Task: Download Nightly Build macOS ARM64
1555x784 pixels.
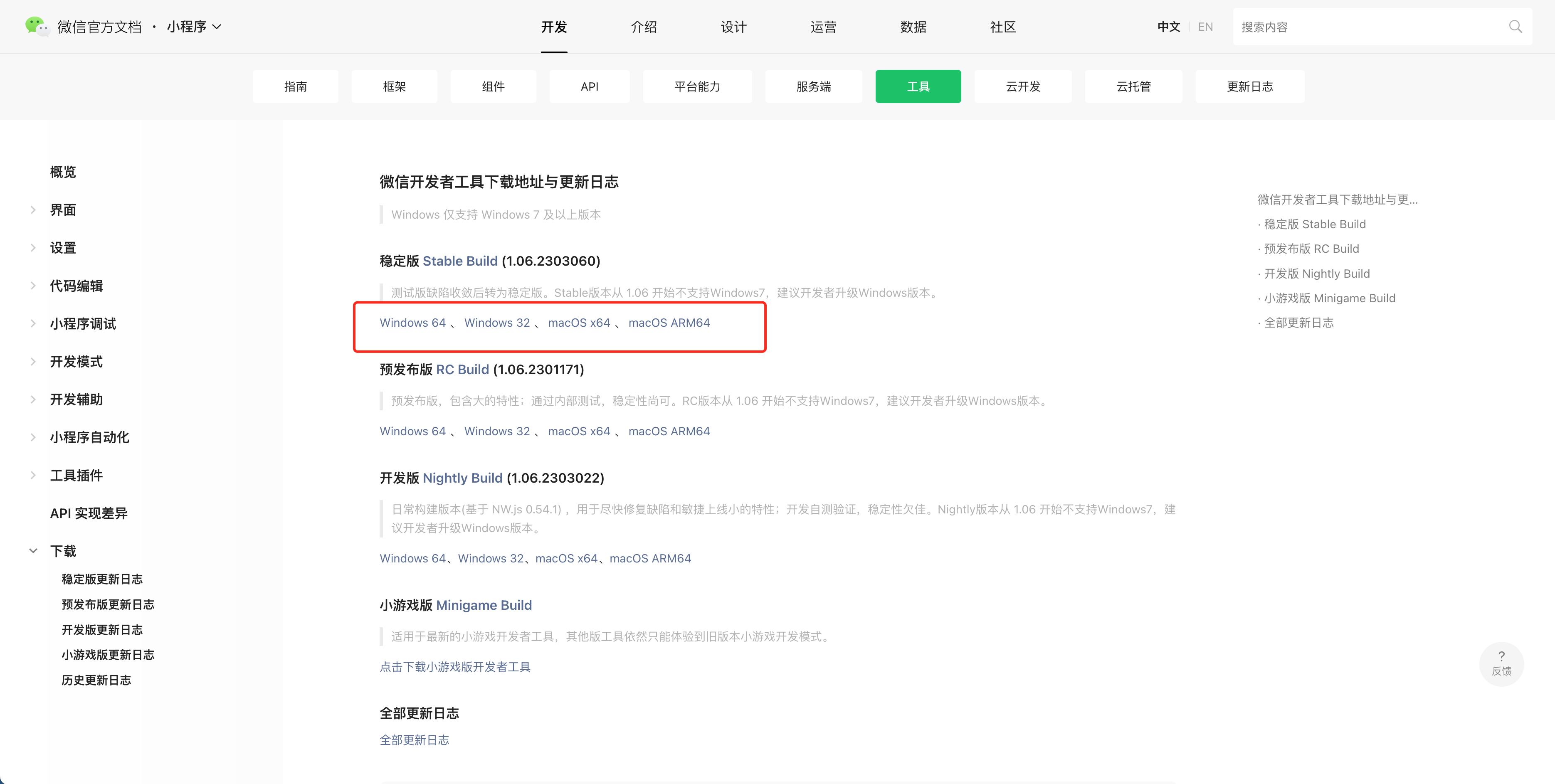Action: [x=650, y=558]
